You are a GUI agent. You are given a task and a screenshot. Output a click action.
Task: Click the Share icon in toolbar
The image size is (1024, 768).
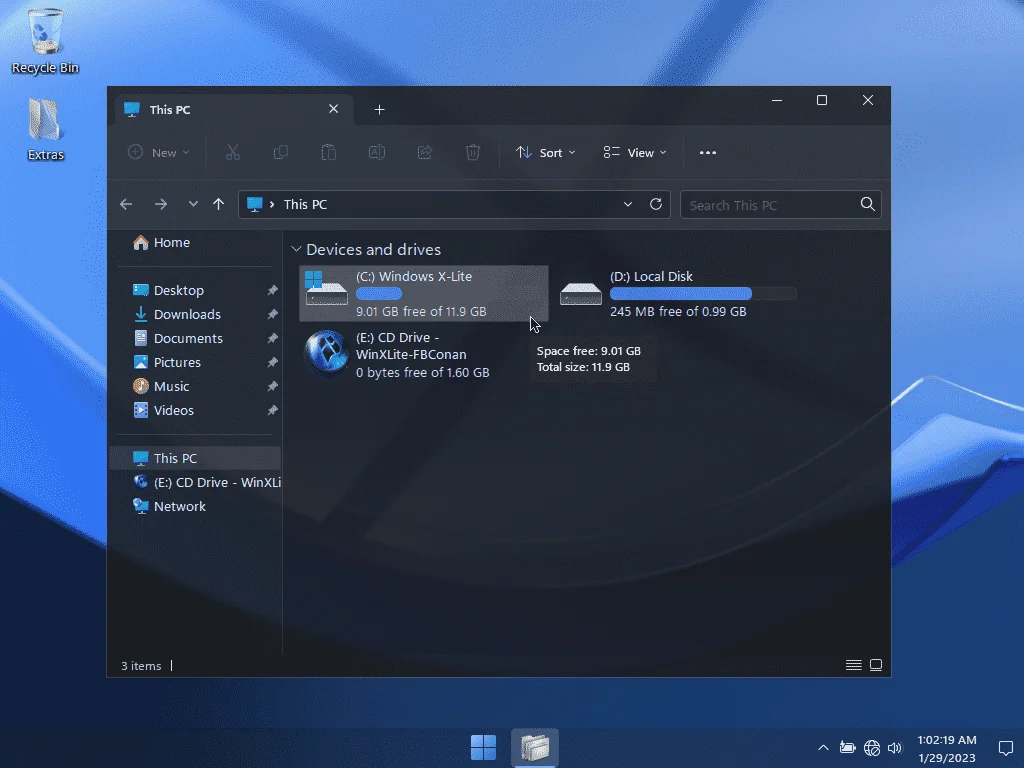pos(424,153)
